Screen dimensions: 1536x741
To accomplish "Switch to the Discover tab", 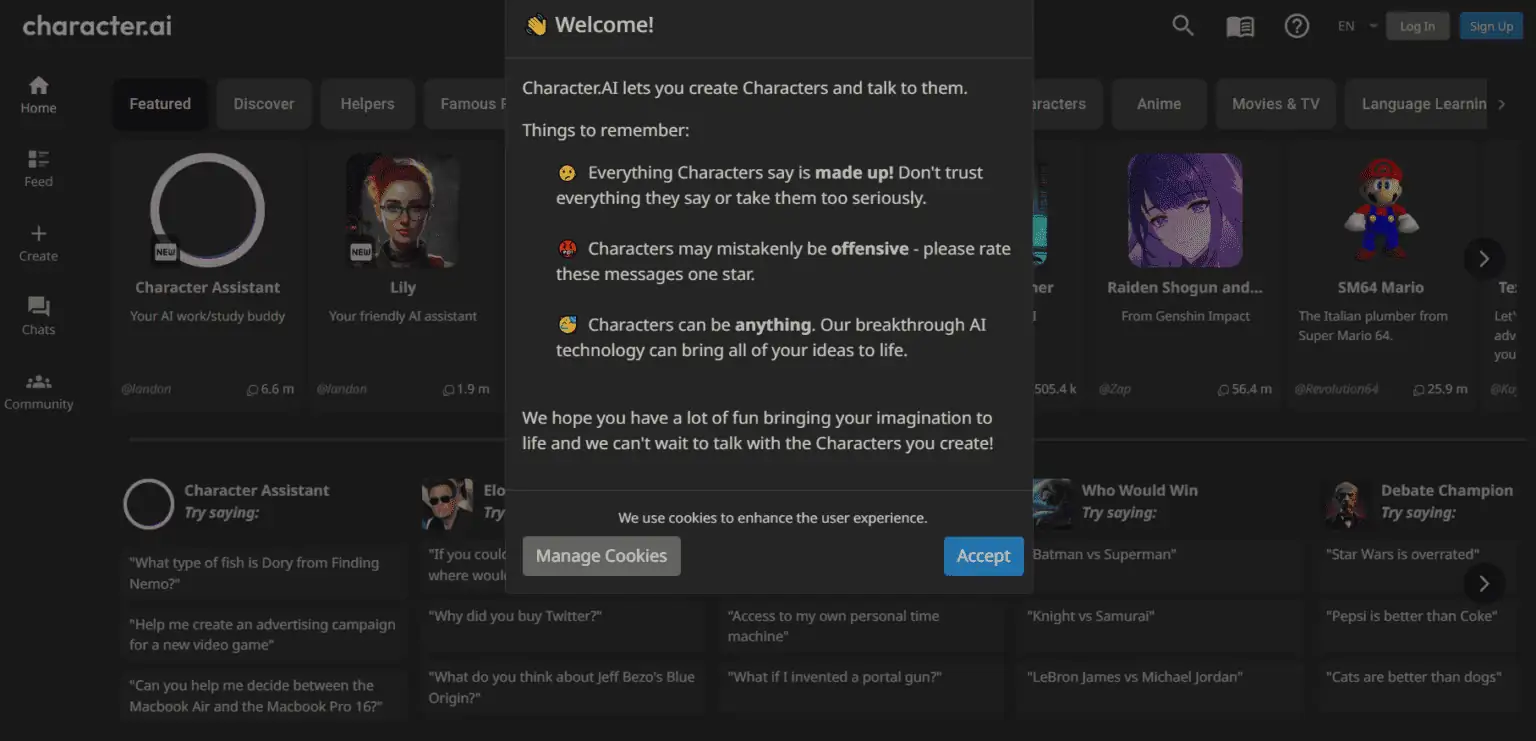I will pos(264,104).
